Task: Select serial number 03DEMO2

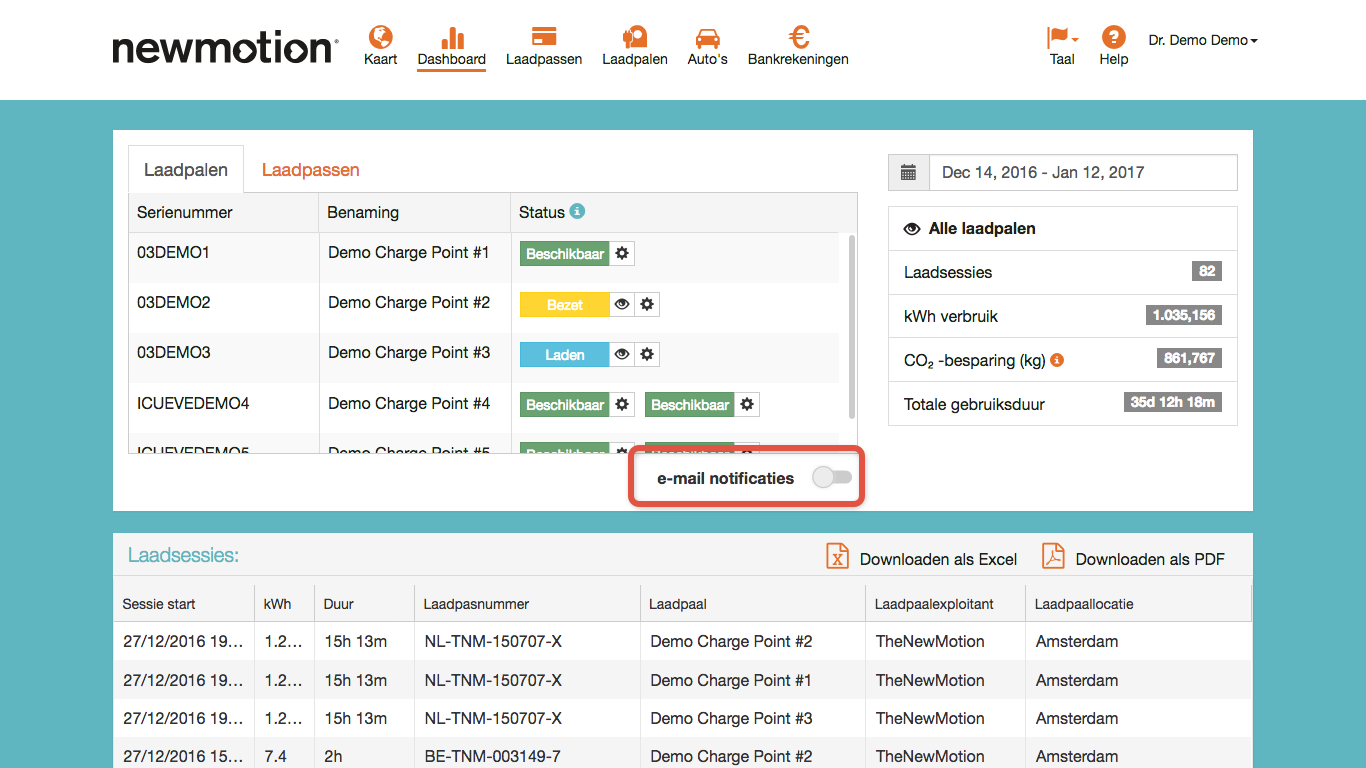Action: [x=173, y=303]
